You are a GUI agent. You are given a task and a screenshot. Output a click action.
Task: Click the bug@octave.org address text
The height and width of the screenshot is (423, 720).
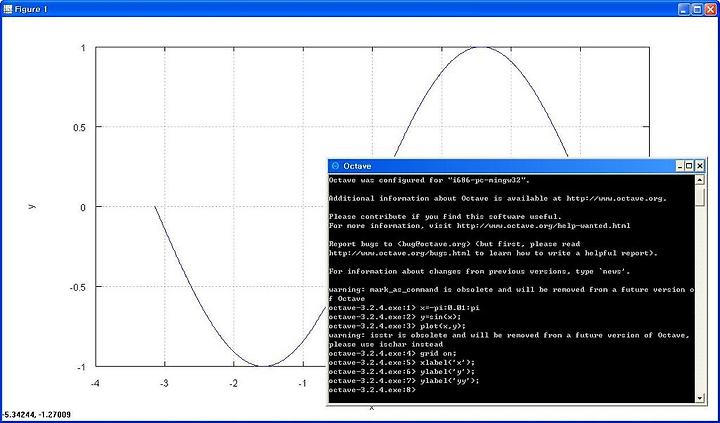(434, 244)
